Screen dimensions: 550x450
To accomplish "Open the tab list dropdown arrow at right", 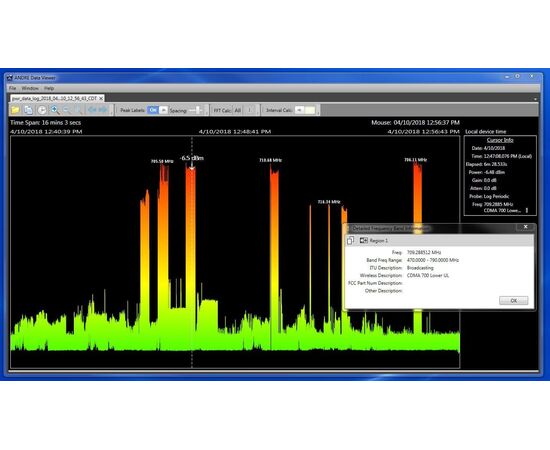I will point(535,99).
